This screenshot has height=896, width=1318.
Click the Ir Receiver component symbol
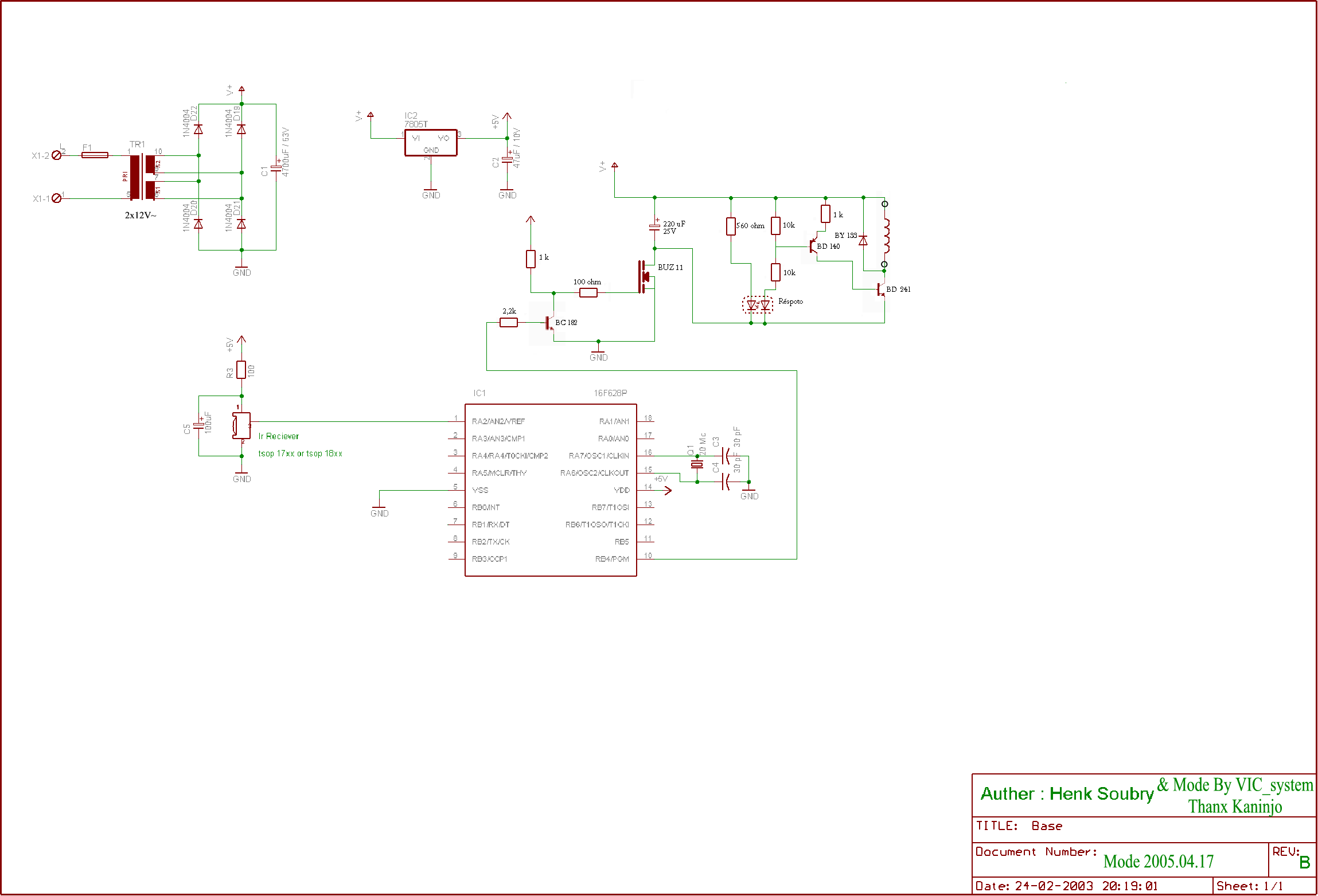point(241,425)
